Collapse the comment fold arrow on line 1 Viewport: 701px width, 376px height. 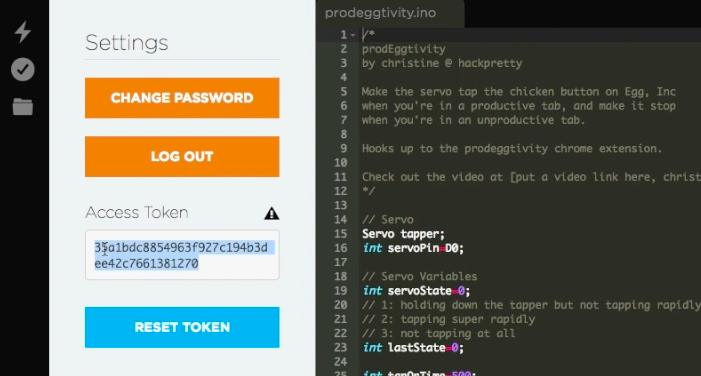point(353,35)
